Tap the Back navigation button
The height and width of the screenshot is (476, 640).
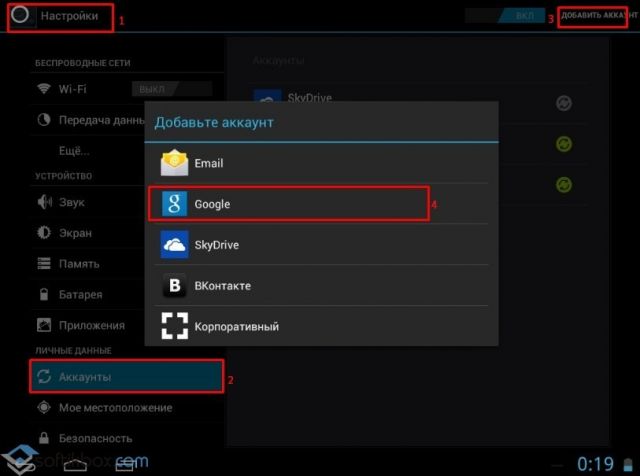pos(25,464)
